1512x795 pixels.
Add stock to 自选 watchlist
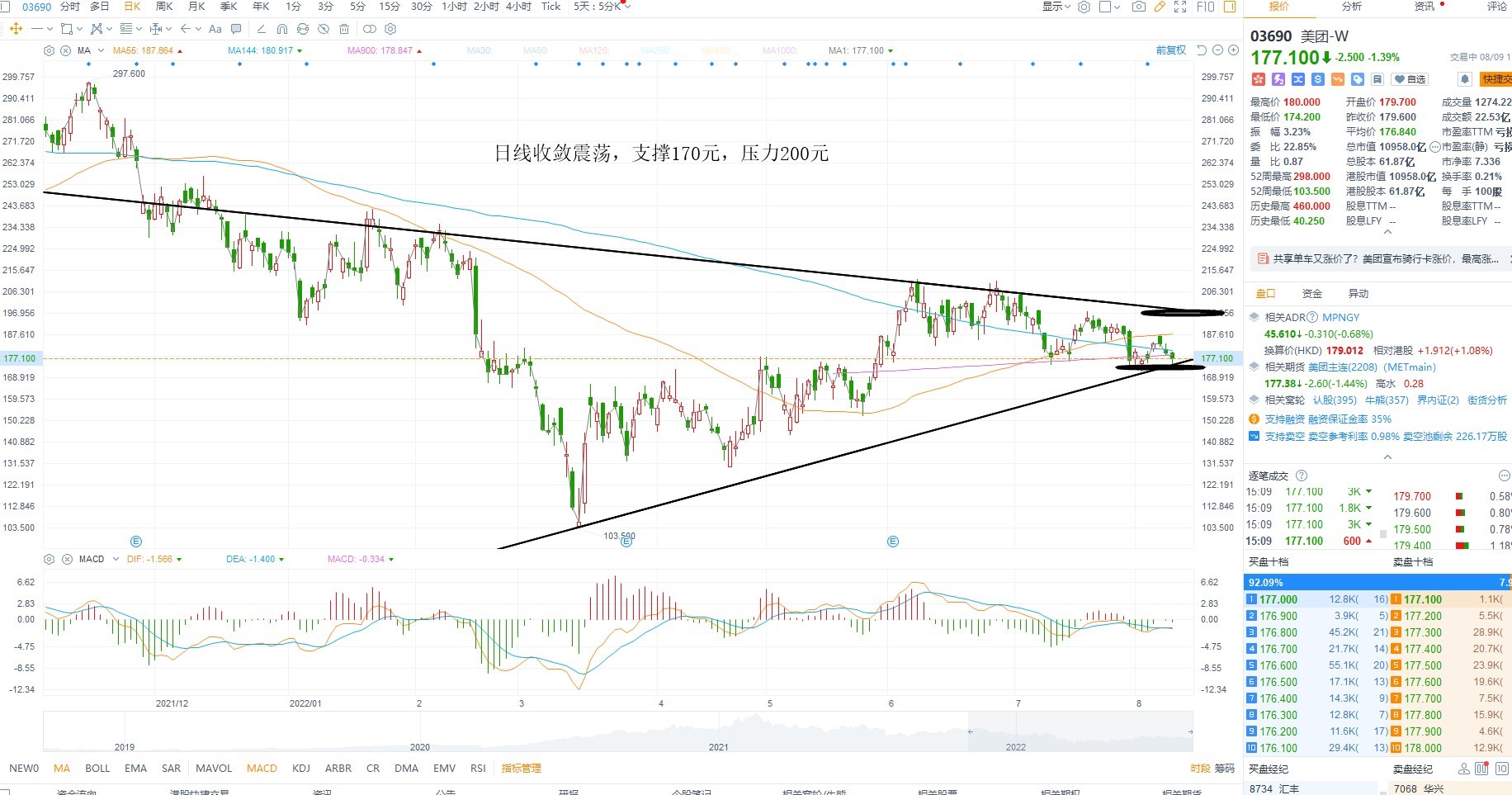tap(1410, 79)
